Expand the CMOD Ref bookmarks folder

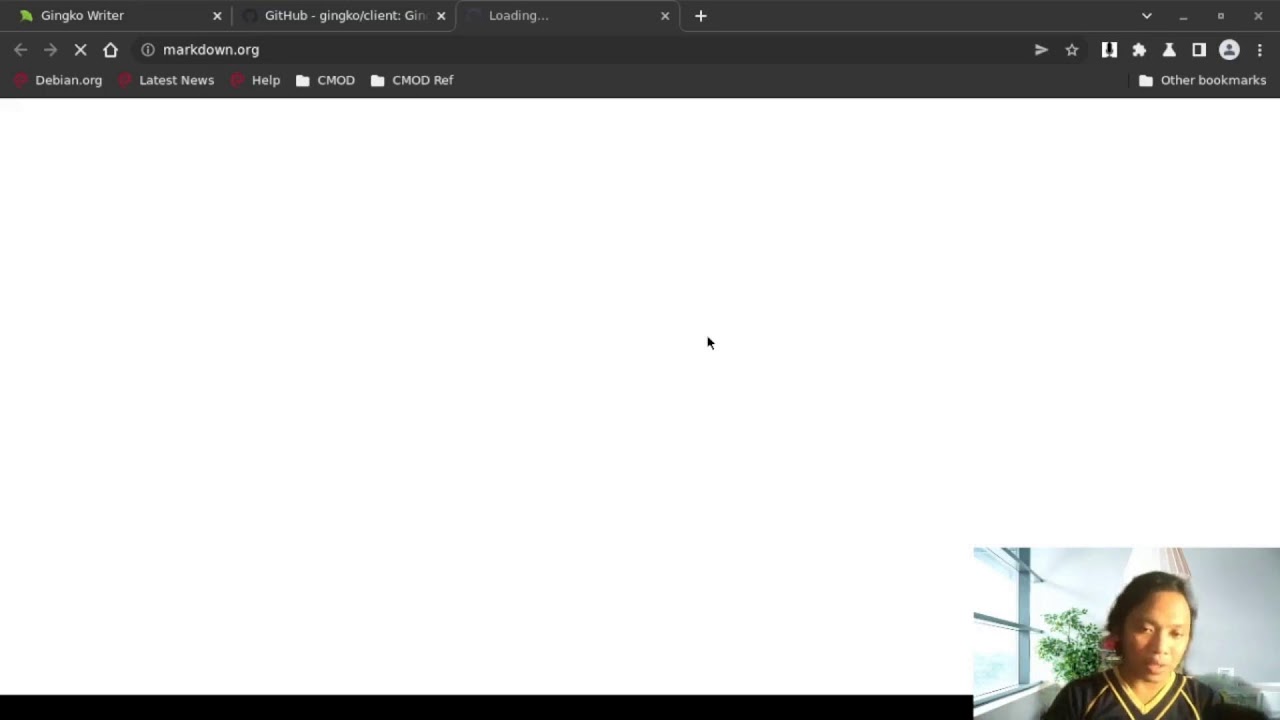412,81
